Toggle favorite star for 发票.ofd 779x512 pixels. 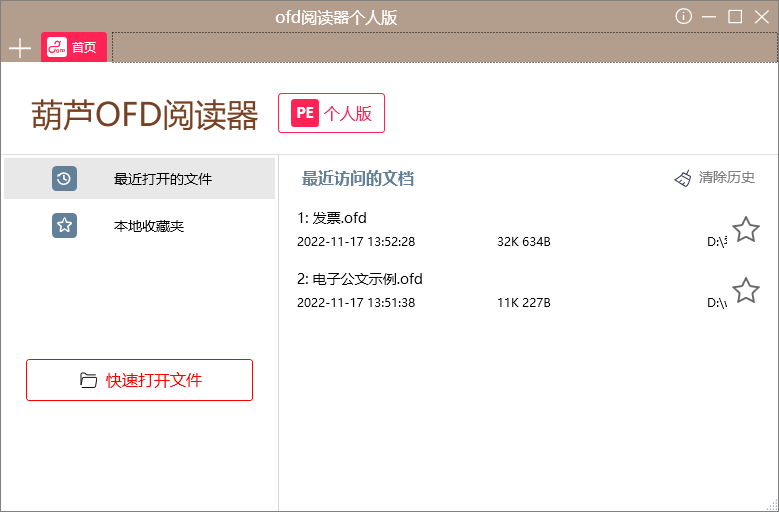click(x=745, y=230)
